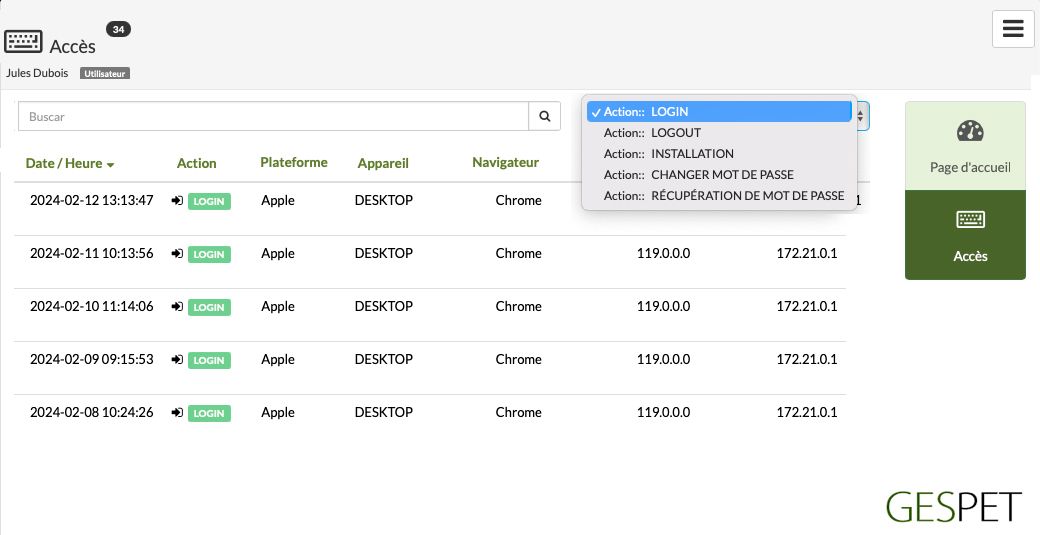
Task: Click LOGIN badge in 2024-02-11 row
Action: pyautogui.click(x=209, y=255)
